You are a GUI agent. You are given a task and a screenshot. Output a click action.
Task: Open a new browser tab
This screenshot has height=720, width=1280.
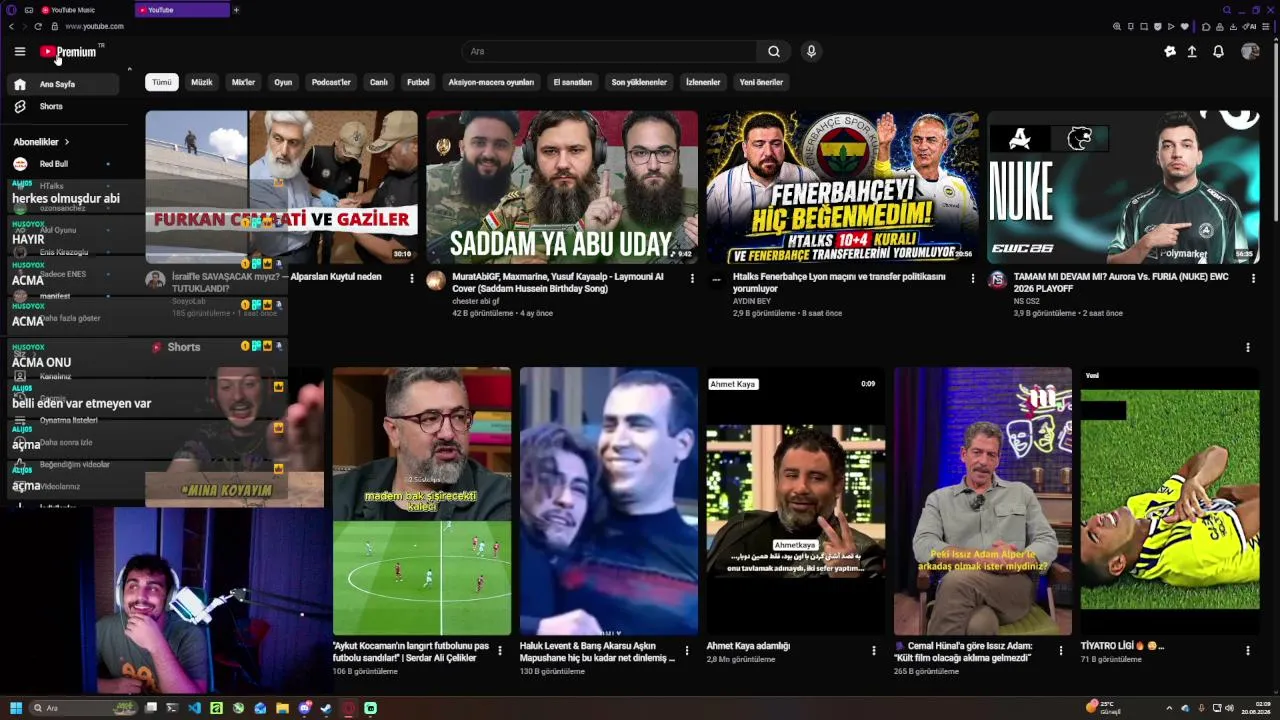(x=236, y=10)
